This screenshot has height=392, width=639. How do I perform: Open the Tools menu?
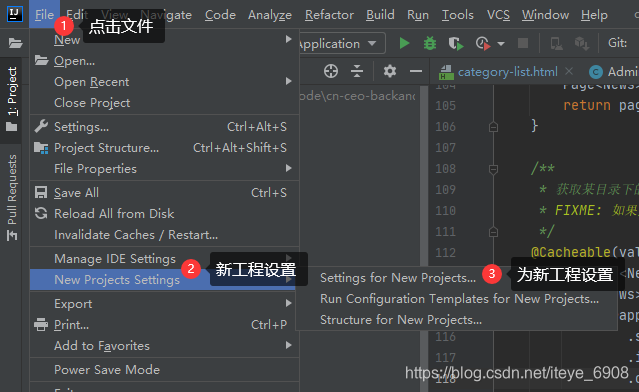point(458,15)
